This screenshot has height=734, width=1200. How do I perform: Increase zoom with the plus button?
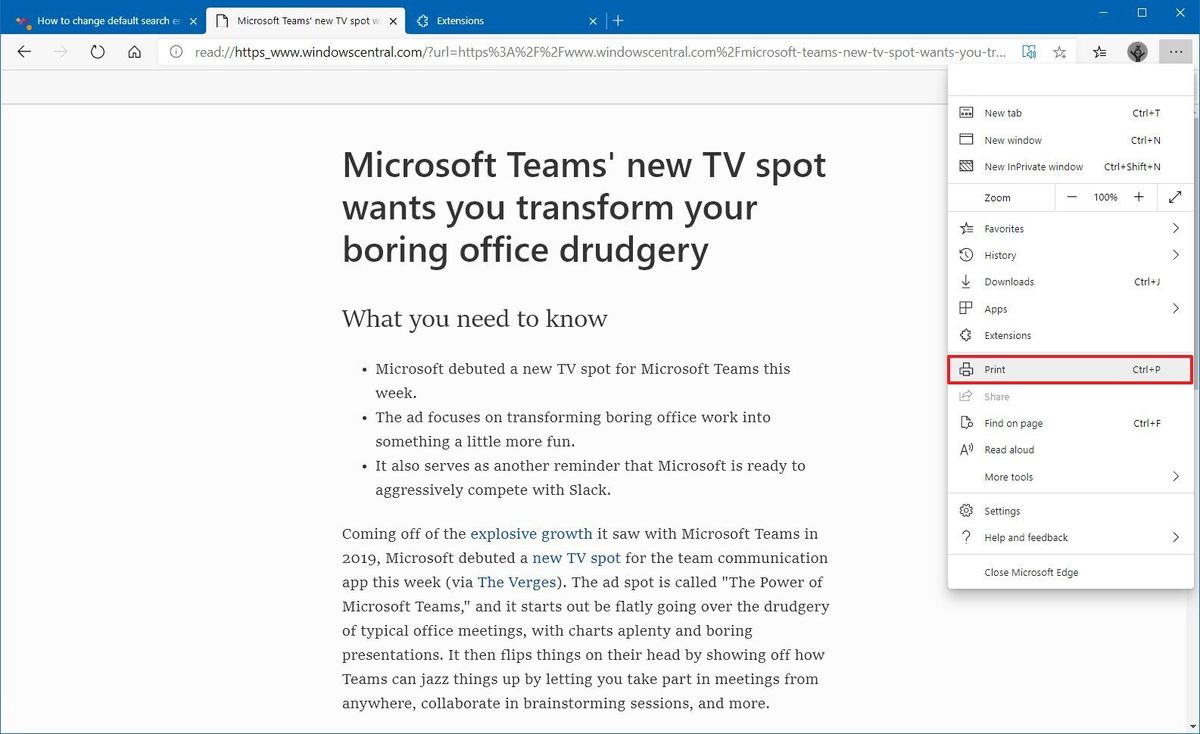[x=1138, y=197]
